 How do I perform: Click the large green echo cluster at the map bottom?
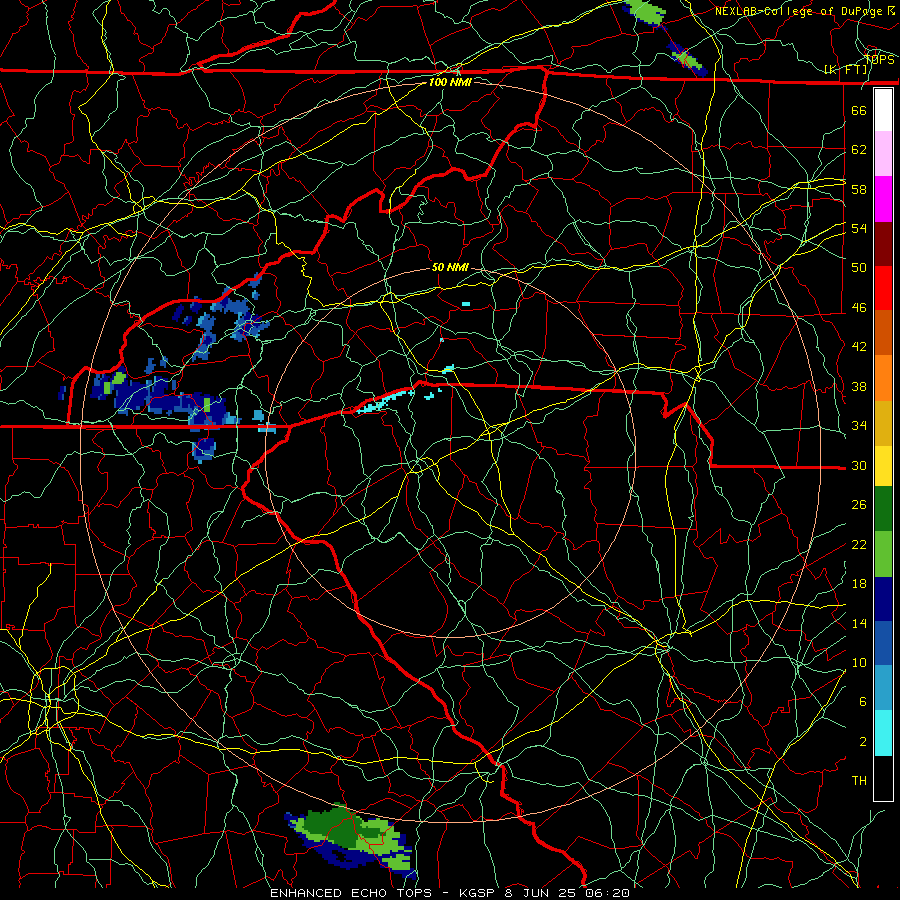tap(351, 839)
